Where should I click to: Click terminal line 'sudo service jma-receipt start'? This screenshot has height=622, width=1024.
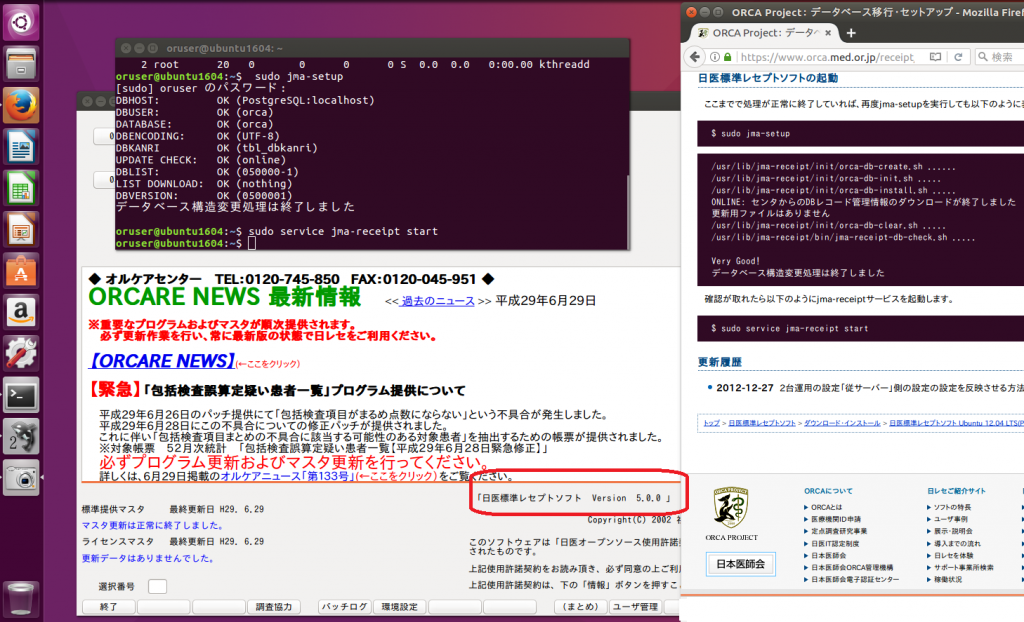coord(343,231)
